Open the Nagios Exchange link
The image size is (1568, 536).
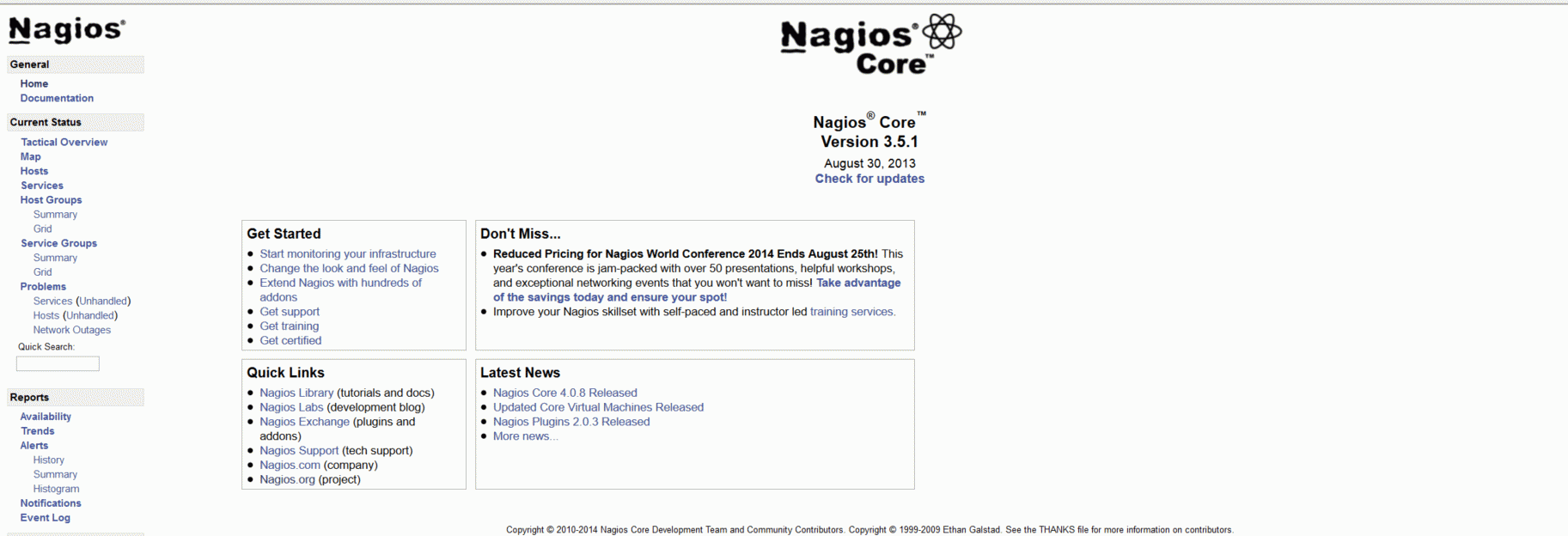coord(305,422)
